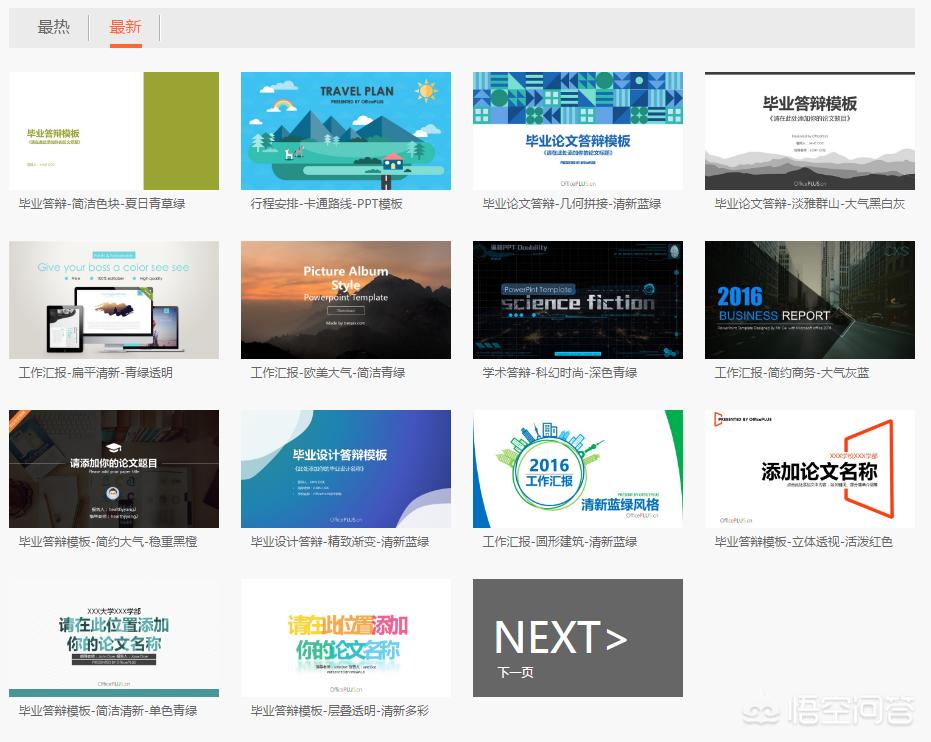Click the NEXT 下一页 button
Image resolution: width=931 pixels, height=742 pixels.
[x=578, y=638]
